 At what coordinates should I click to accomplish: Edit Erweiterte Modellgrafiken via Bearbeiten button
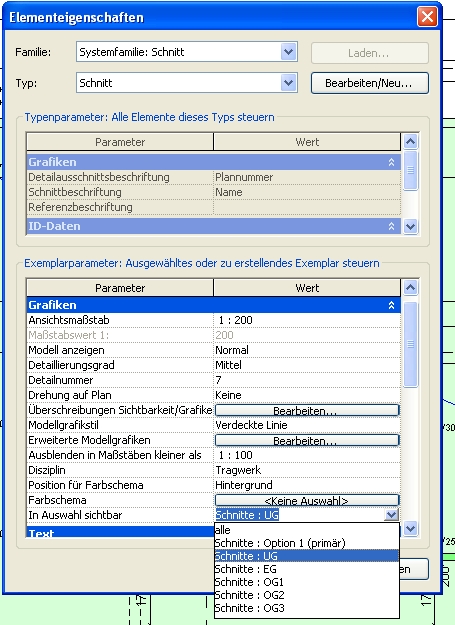[x=307, y=440]
